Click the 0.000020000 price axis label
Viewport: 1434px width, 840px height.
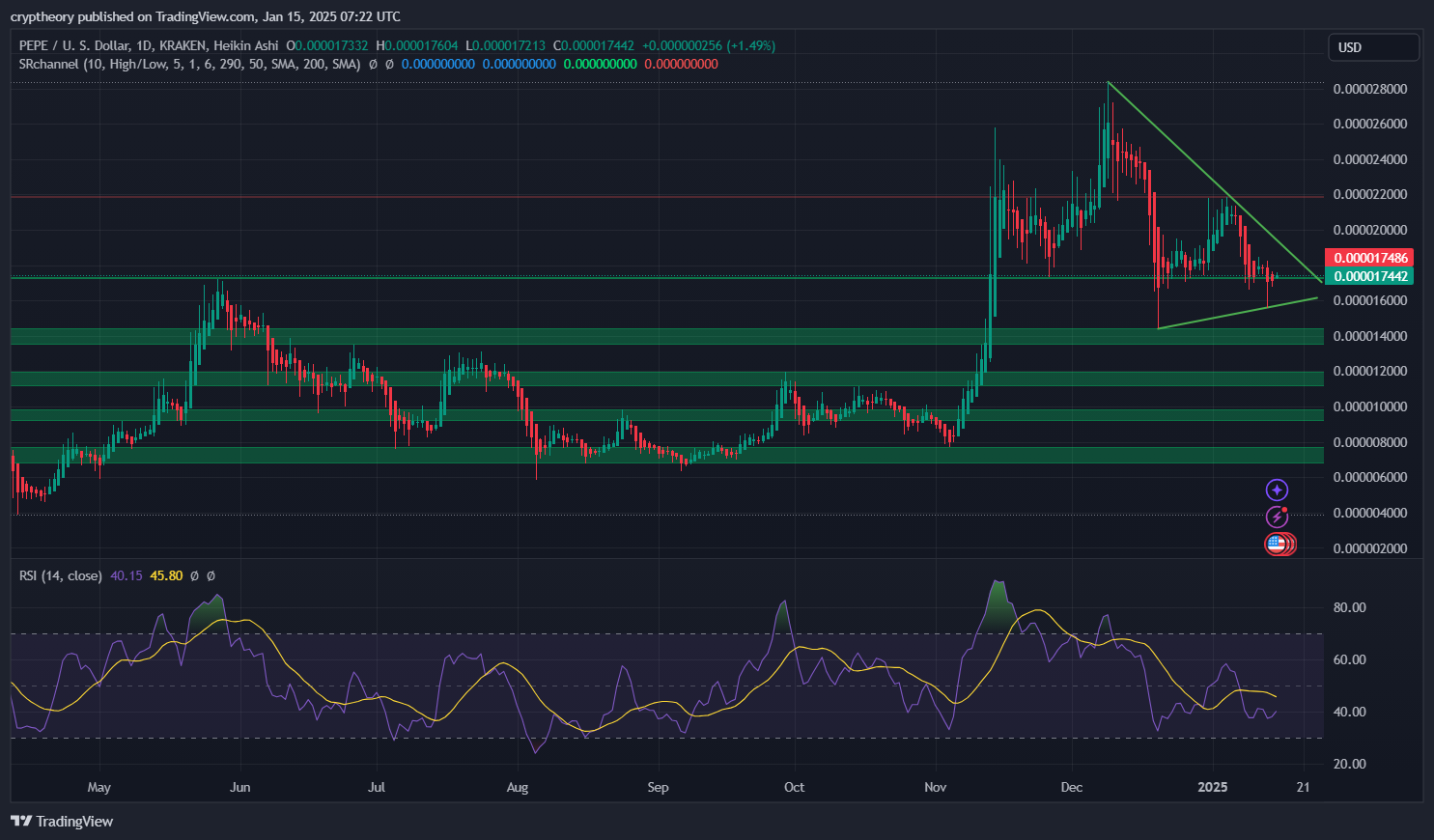click(1369, 230)
